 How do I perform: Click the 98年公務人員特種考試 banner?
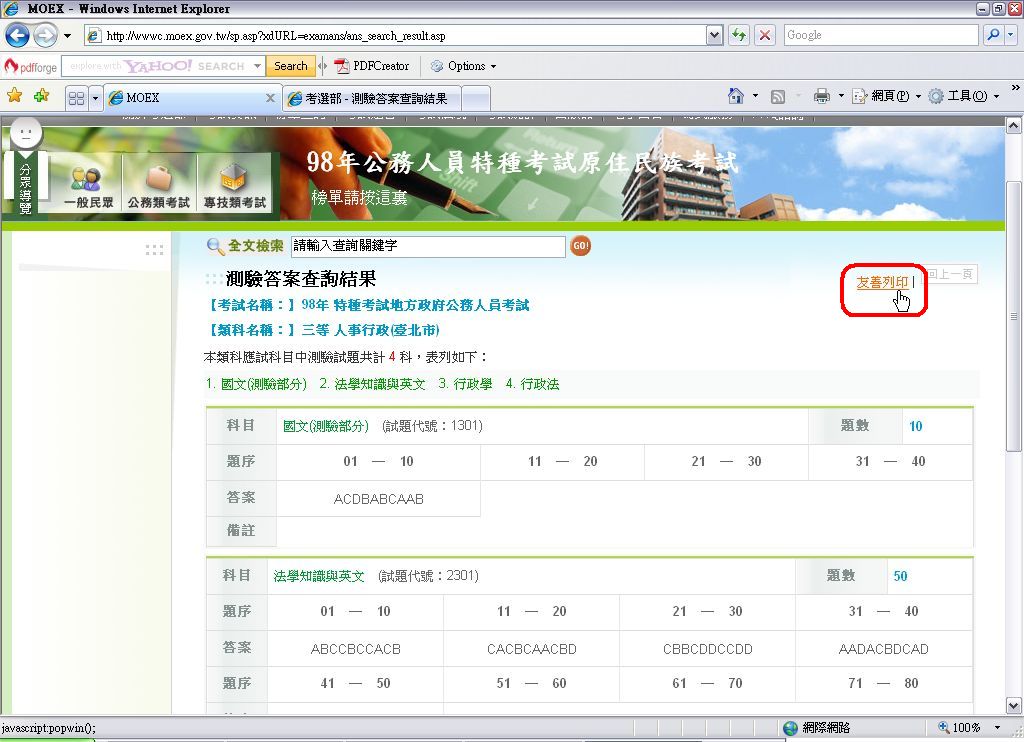coord(522,163)
